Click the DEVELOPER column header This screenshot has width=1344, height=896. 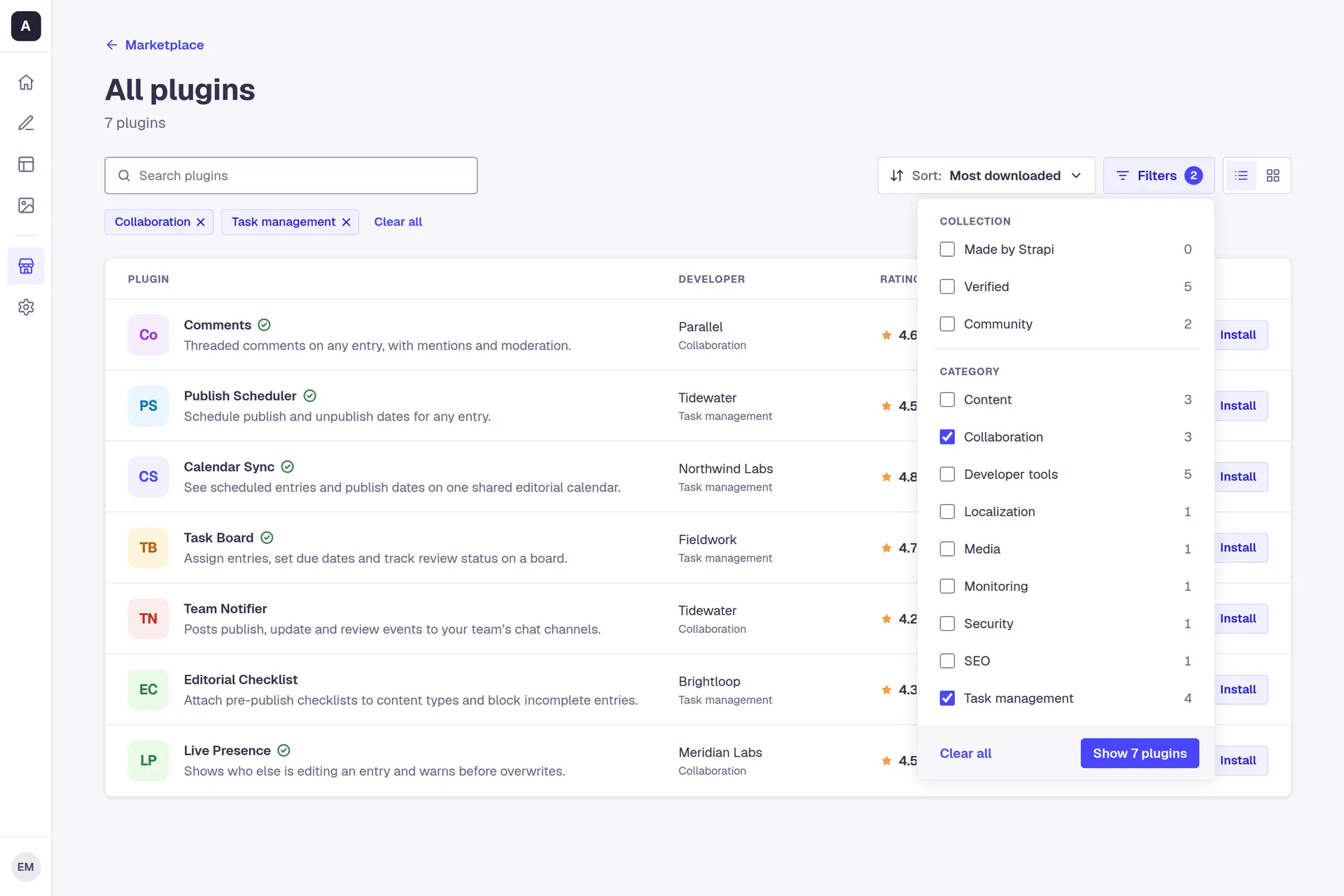click(x=711, y=279)
